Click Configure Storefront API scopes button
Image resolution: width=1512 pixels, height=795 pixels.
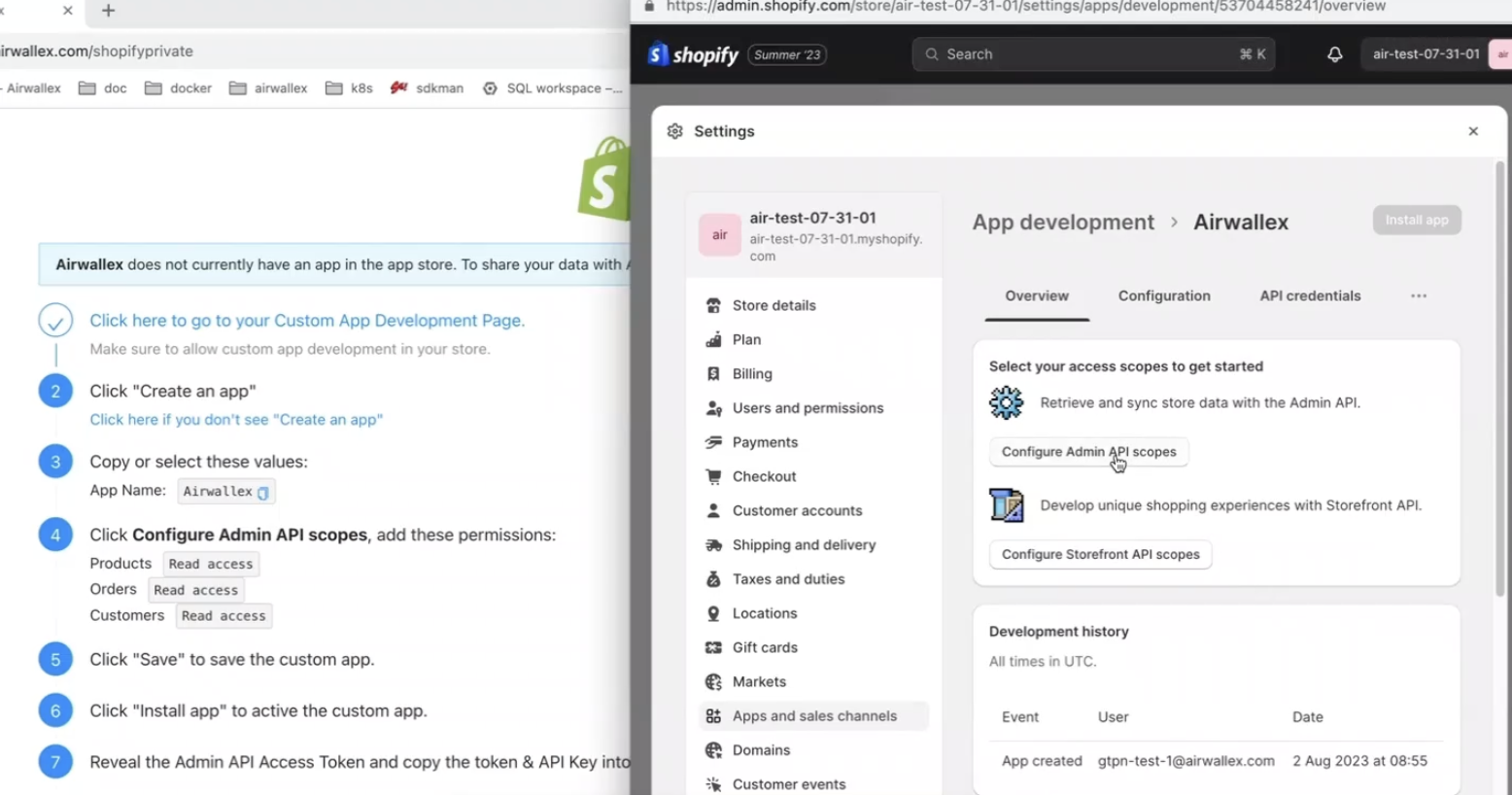[x=1100, y=554]
